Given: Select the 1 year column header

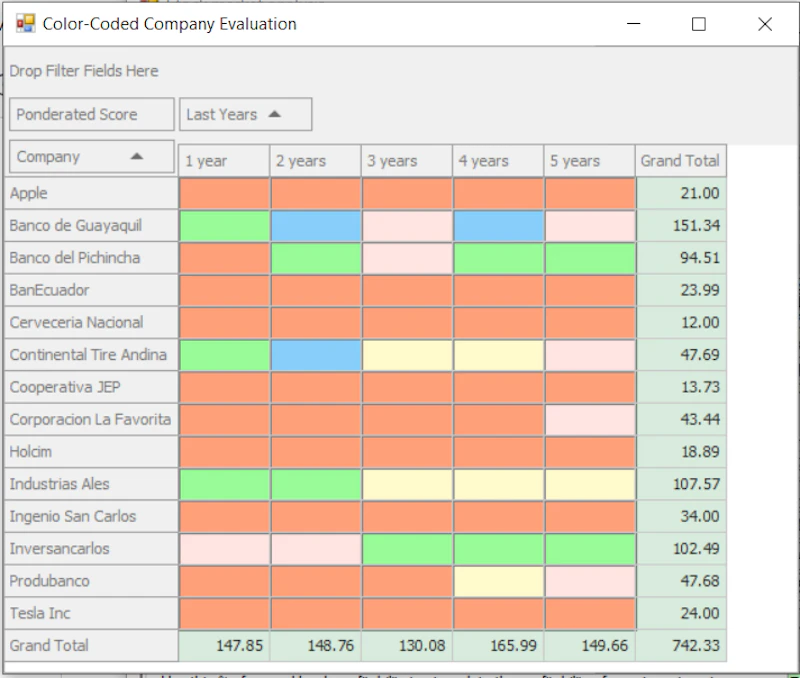Looking at the screenshot, I should point(224,161).
